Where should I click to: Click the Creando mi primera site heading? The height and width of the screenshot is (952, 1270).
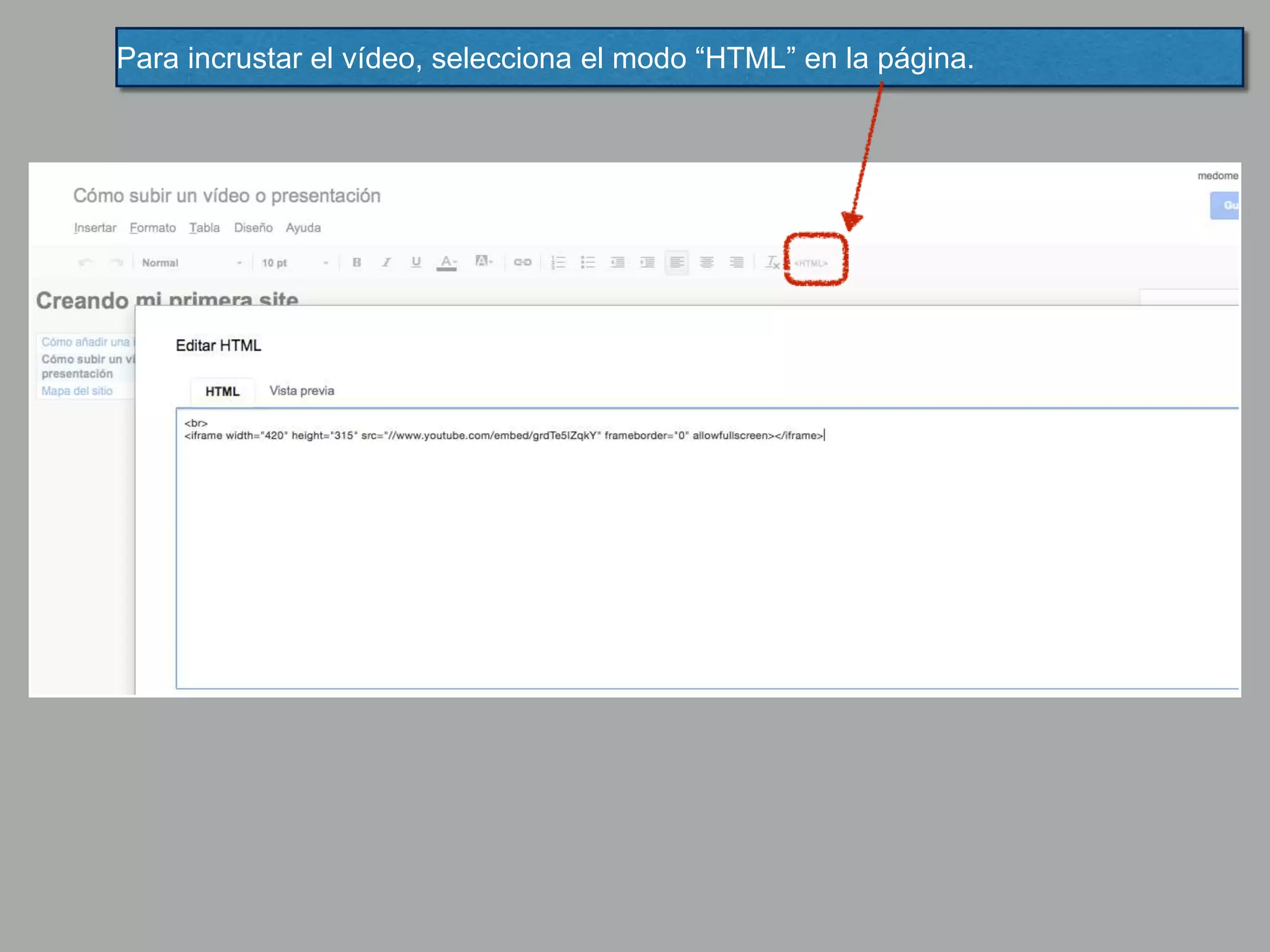[x=167, y=299]
